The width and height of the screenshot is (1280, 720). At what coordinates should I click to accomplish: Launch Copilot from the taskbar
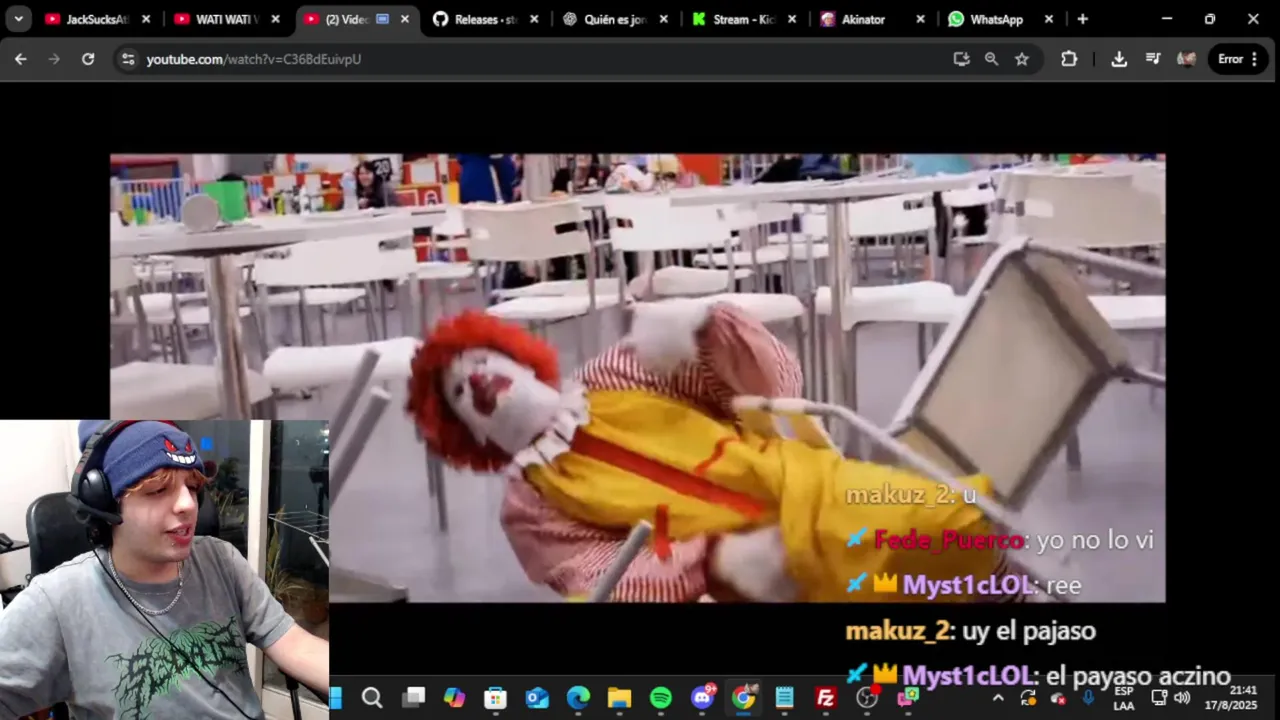click(x=455, y=698)
